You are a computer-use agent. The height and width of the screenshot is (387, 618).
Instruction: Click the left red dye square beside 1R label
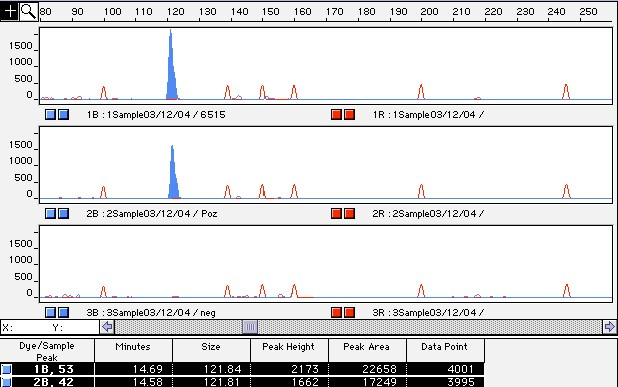pos(336,115)
